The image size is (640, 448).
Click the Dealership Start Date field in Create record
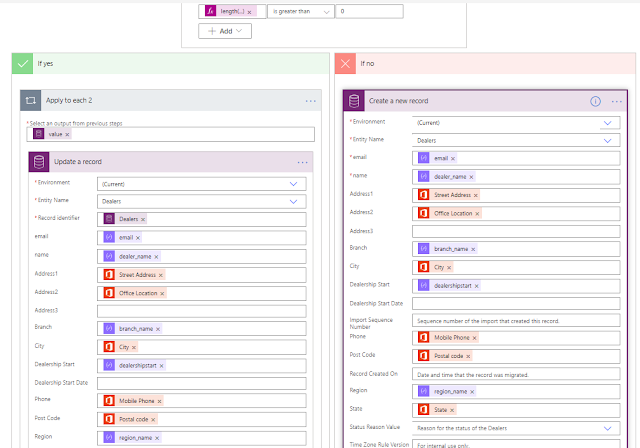coord(516,303)
